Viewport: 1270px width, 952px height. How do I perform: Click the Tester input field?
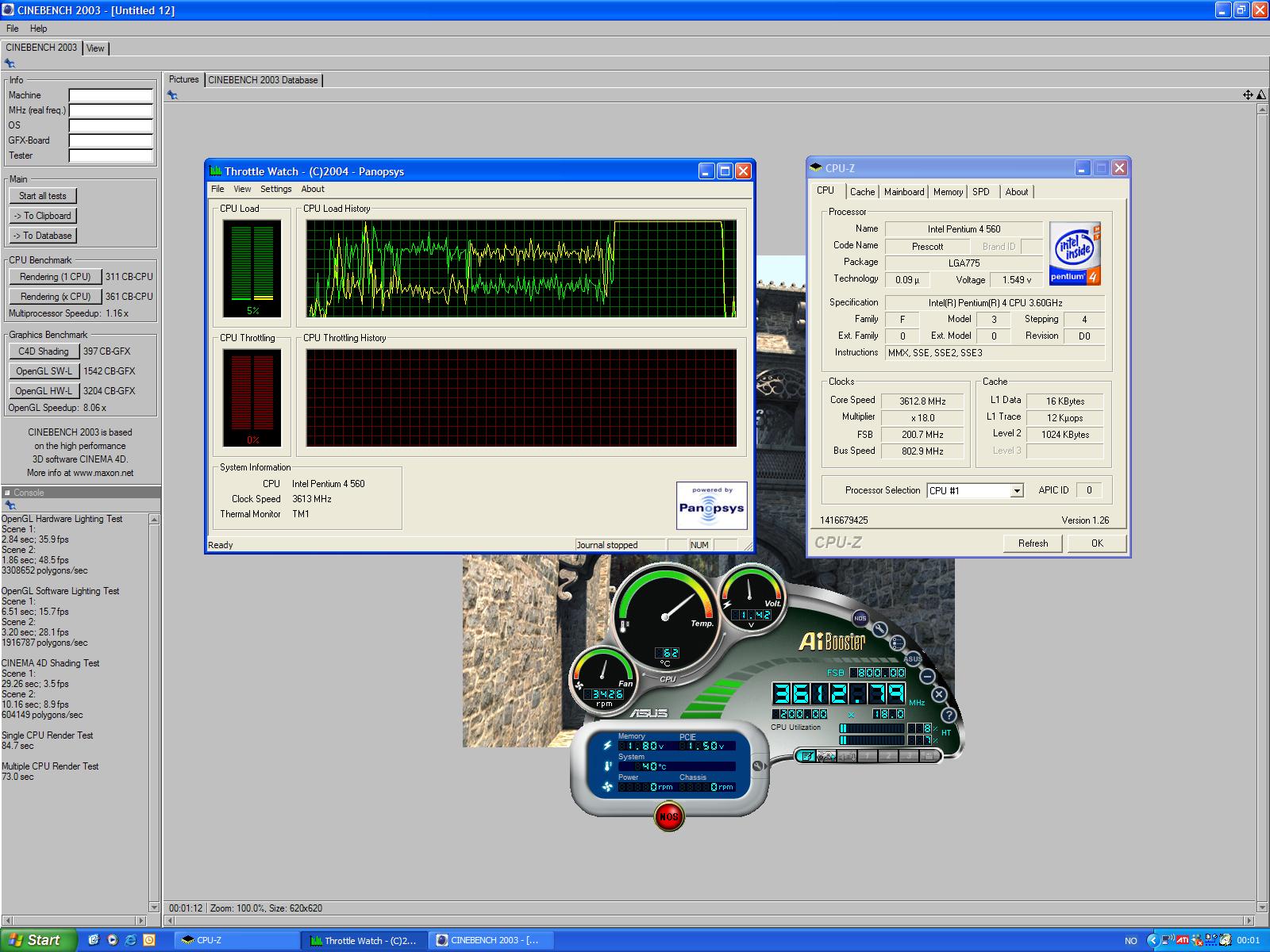(x=110, y=155)
